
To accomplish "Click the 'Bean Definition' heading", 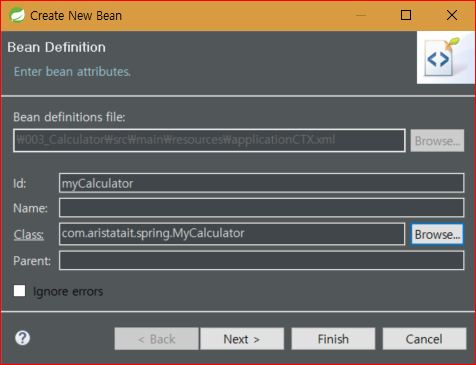I will coord(56,47).
